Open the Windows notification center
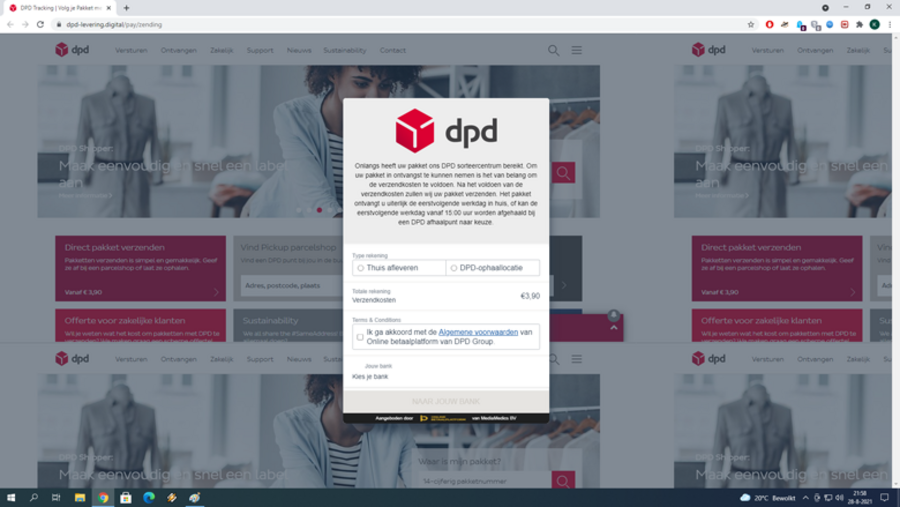 point(885,498)
